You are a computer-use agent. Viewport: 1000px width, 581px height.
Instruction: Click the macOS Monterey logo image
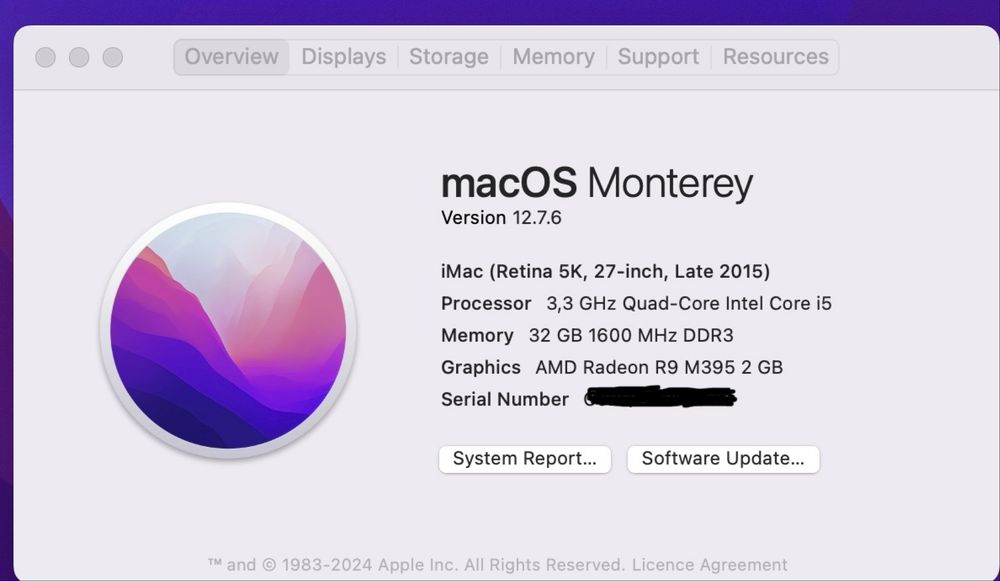(228, 330)
